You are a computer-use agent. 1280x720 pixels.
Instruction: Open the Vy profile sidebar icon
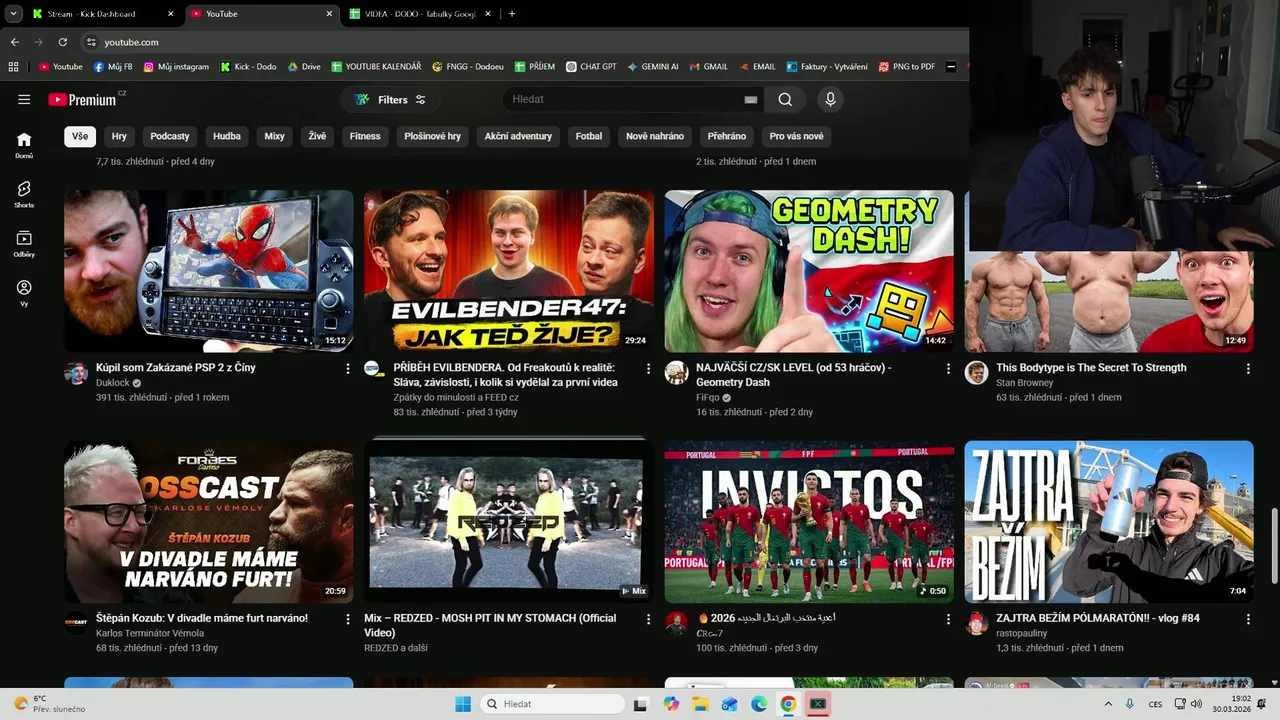(24, 293)
